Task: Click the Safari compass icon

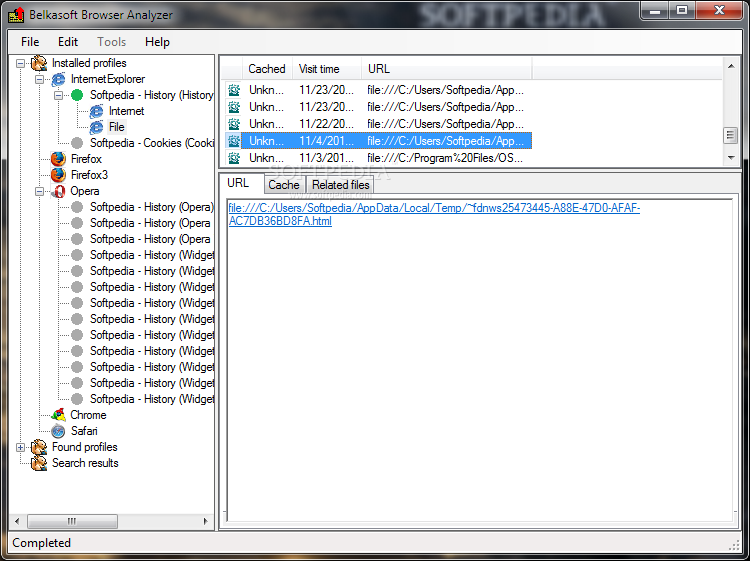Action: point(58,431)
